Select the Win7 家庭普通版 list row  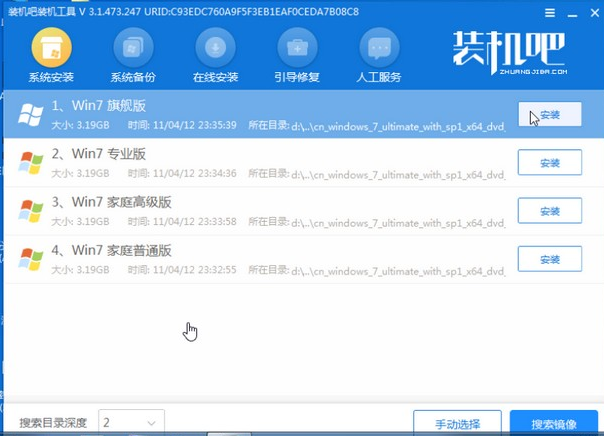click(x=260, y=259)
